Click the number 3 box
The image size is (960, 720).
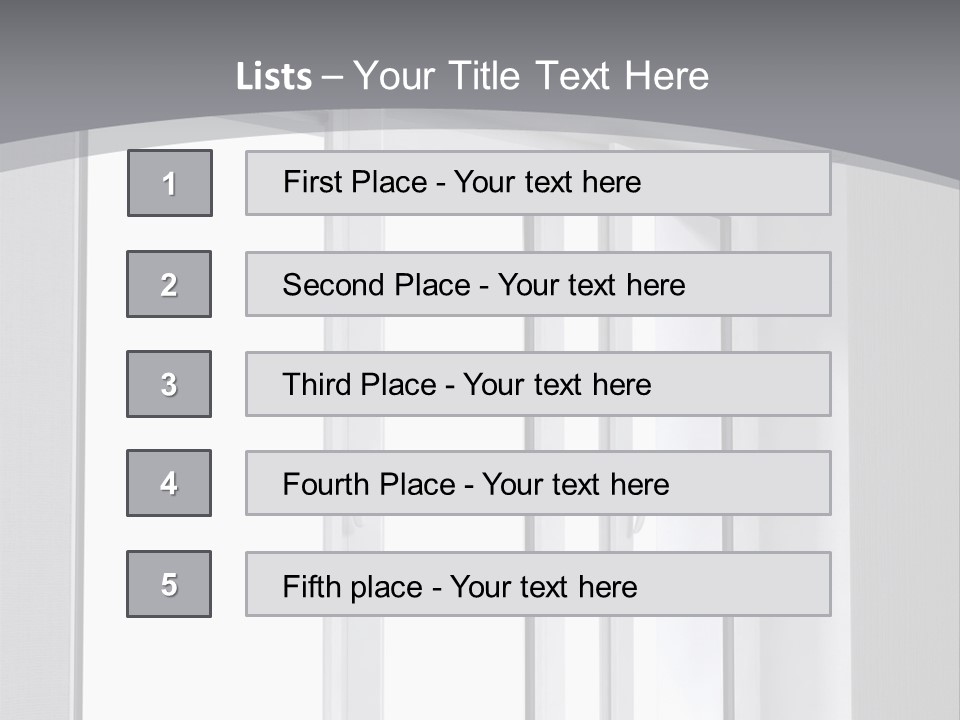[169, 384]
